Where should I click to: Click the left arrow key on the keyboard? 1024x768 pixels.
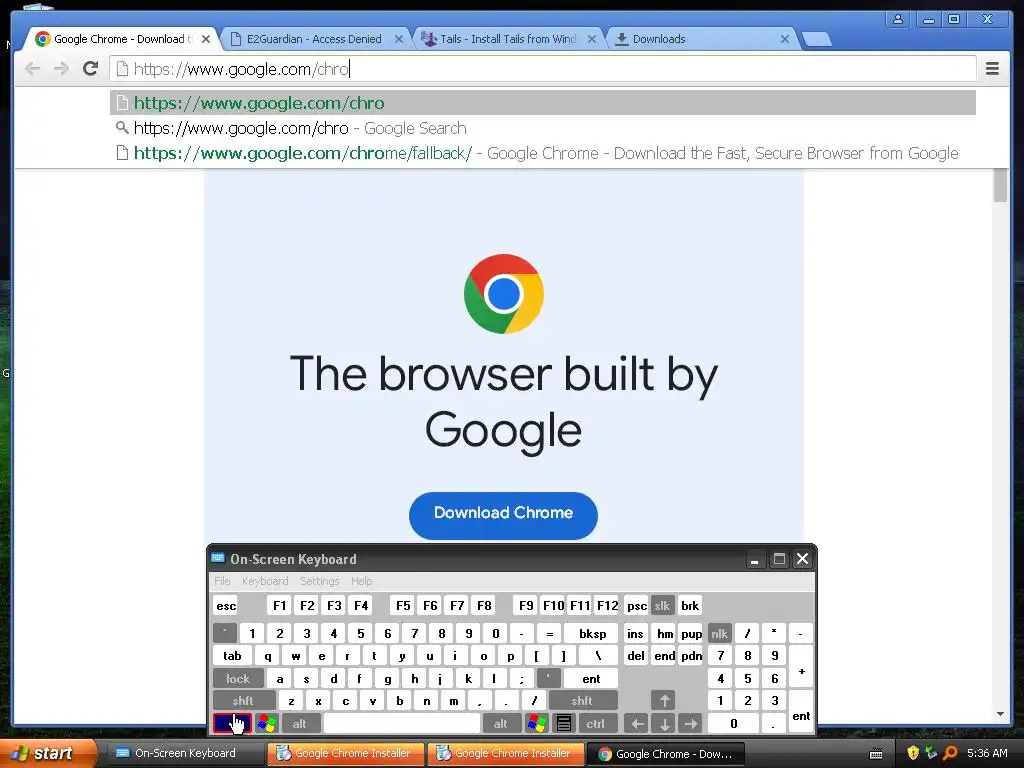(x=637, y=724)
